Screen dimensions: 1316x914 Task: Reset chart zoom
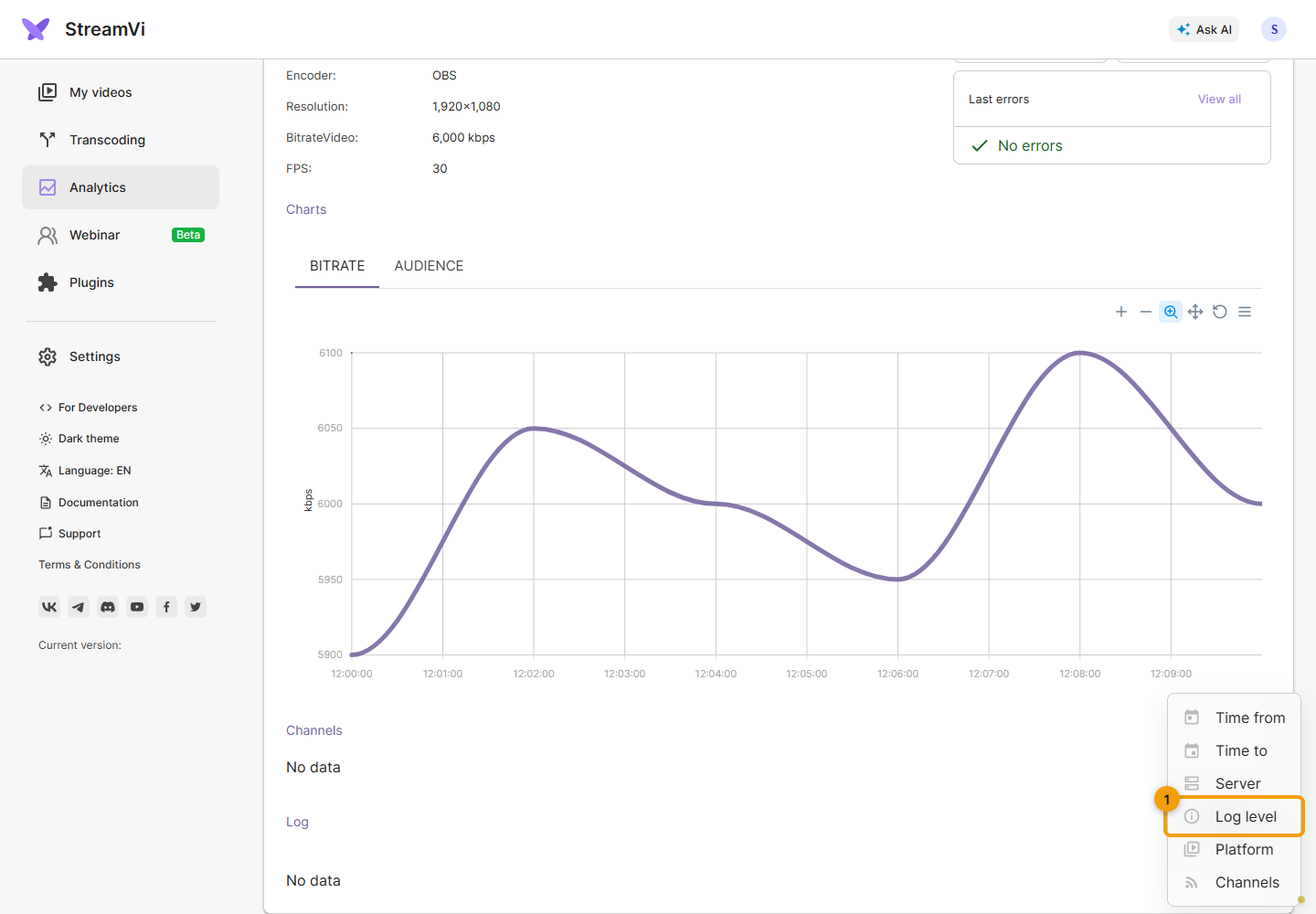[x=1220, y=312]
